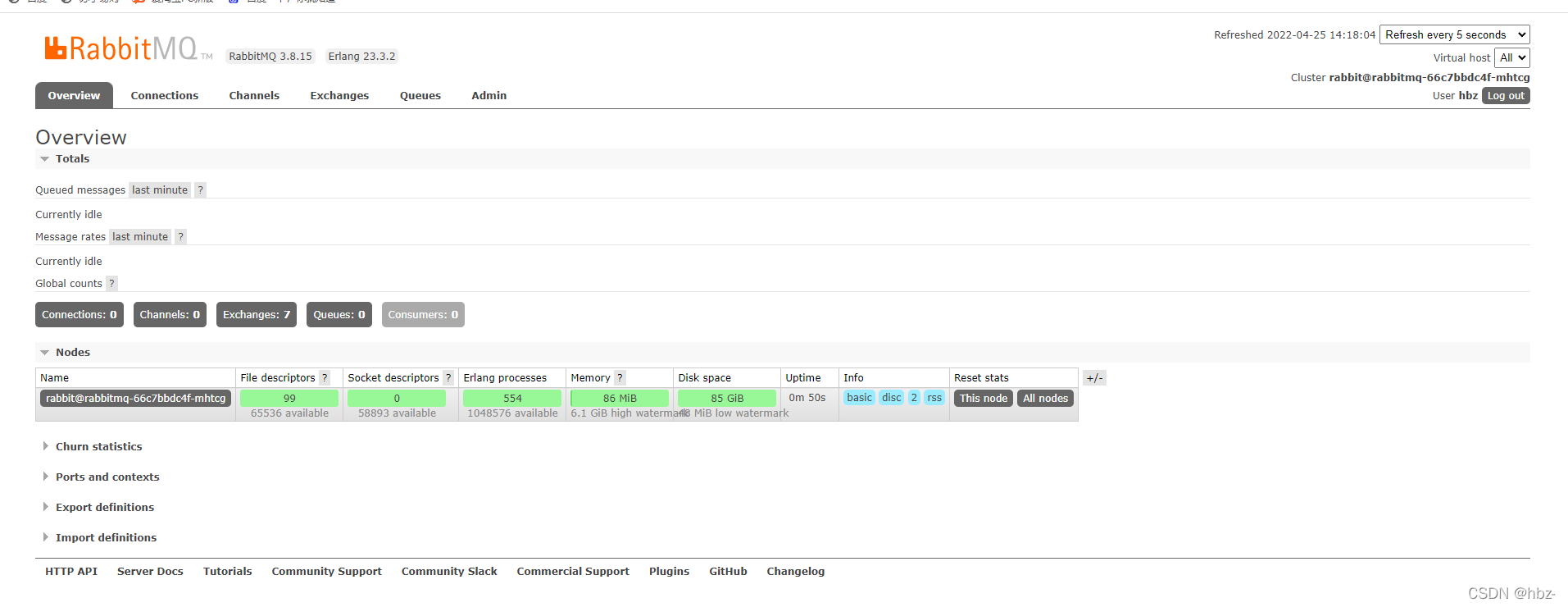
Task: Change Message rates last minute range
Action: pos(140,237)
